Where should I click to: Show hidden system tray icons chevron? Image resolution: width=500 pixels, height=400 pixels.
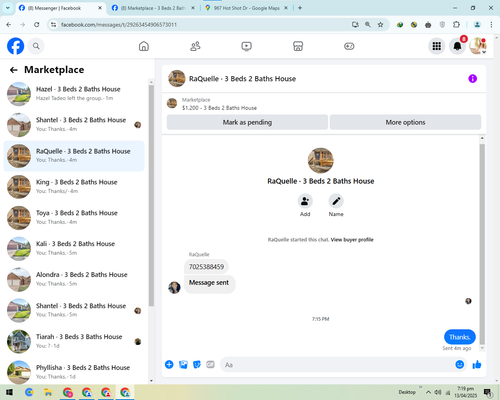(x=428, y=392)
